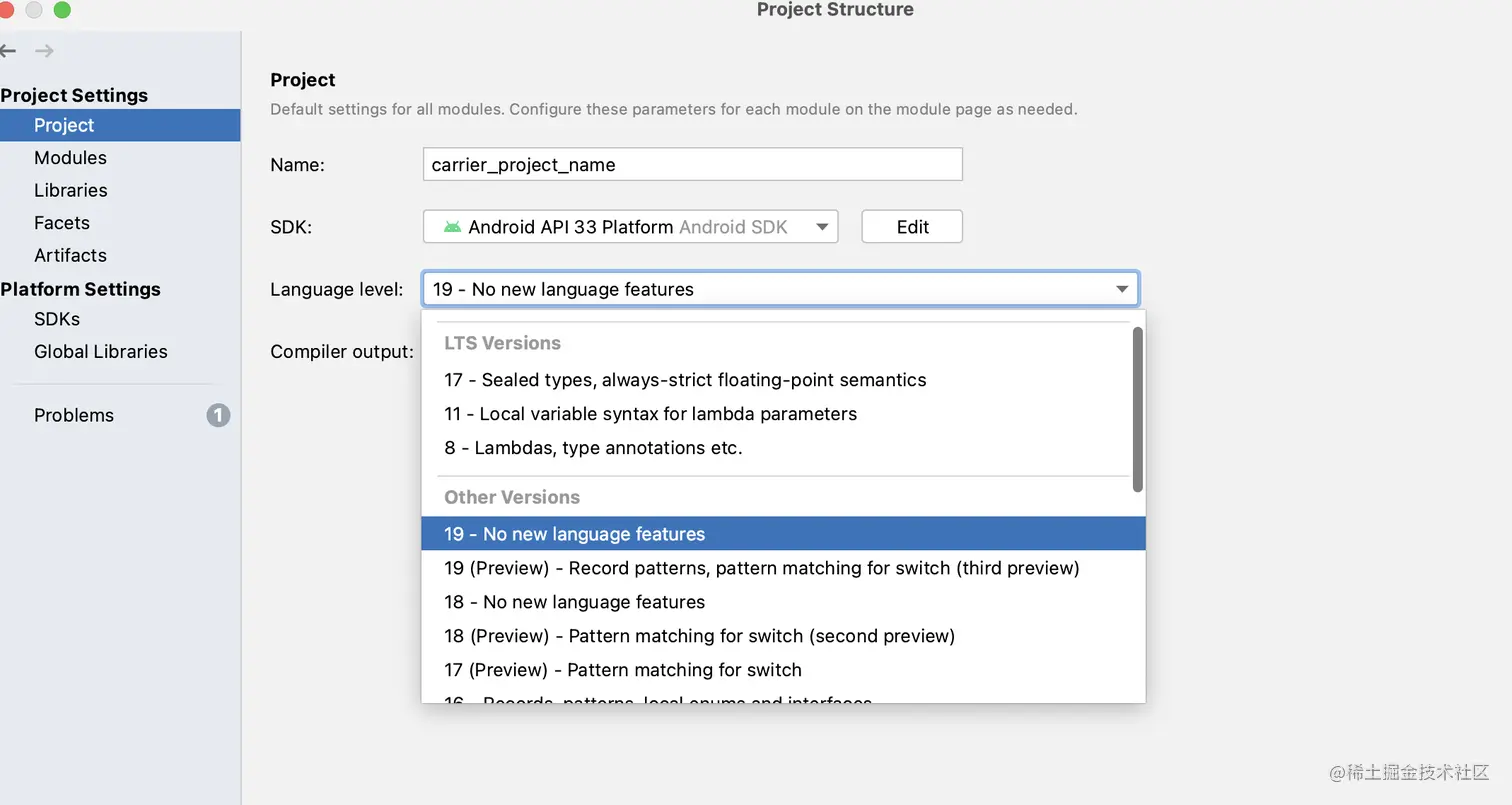Select 17 - Sealed types language level

point(685,380)
